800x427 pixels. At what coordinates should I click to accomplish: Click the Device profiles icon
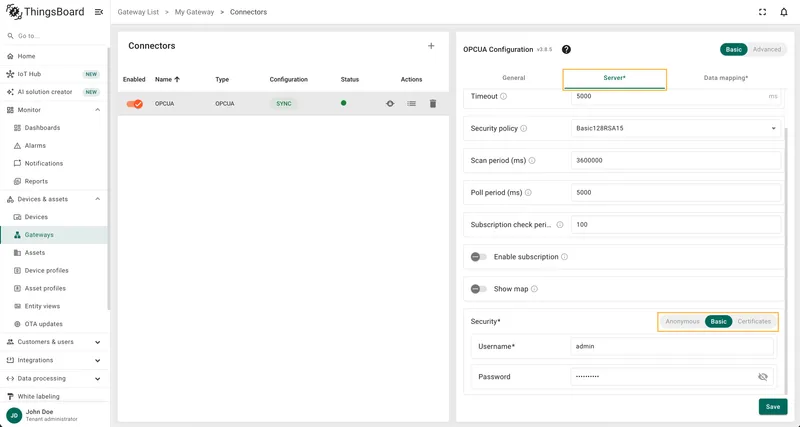click(17, 270)
